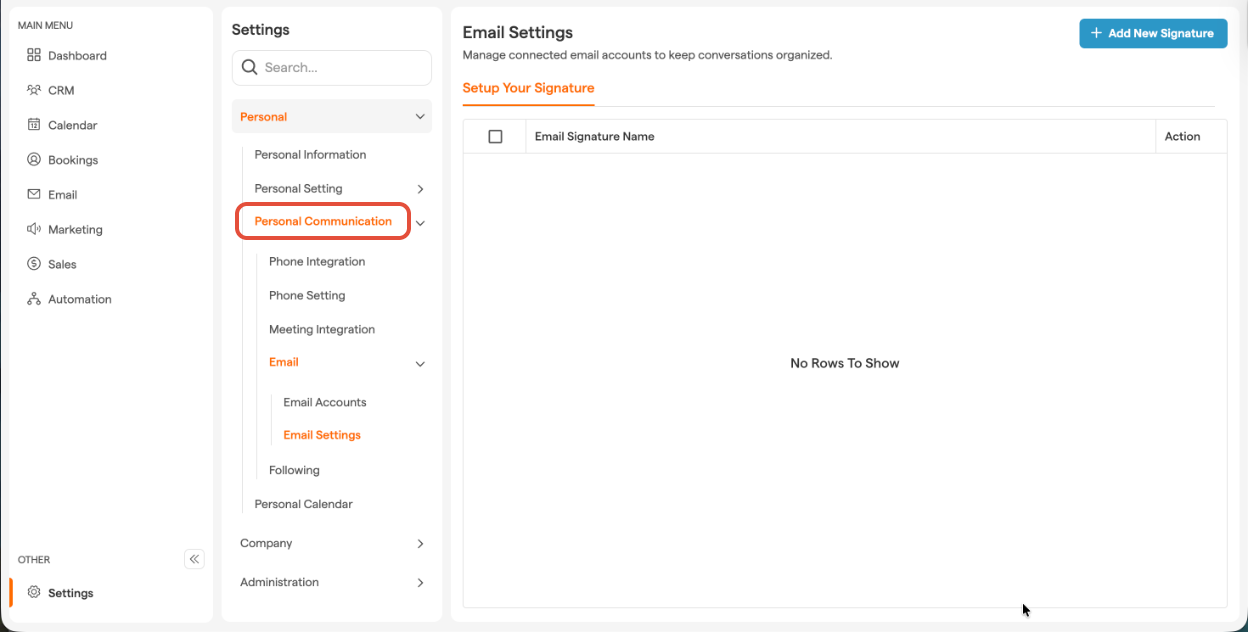
Task: Click the Automation workflow icon
Action: click(34, 299)
